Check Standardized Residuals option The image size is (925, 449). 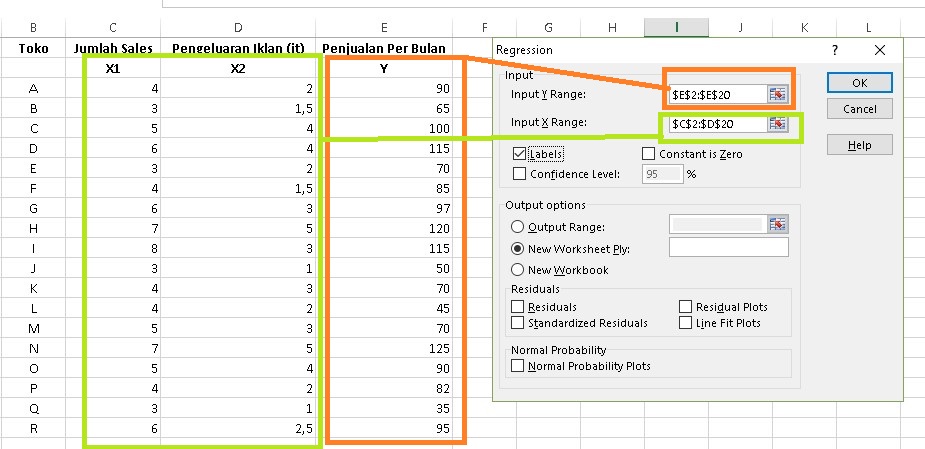(x=518, y=323)
